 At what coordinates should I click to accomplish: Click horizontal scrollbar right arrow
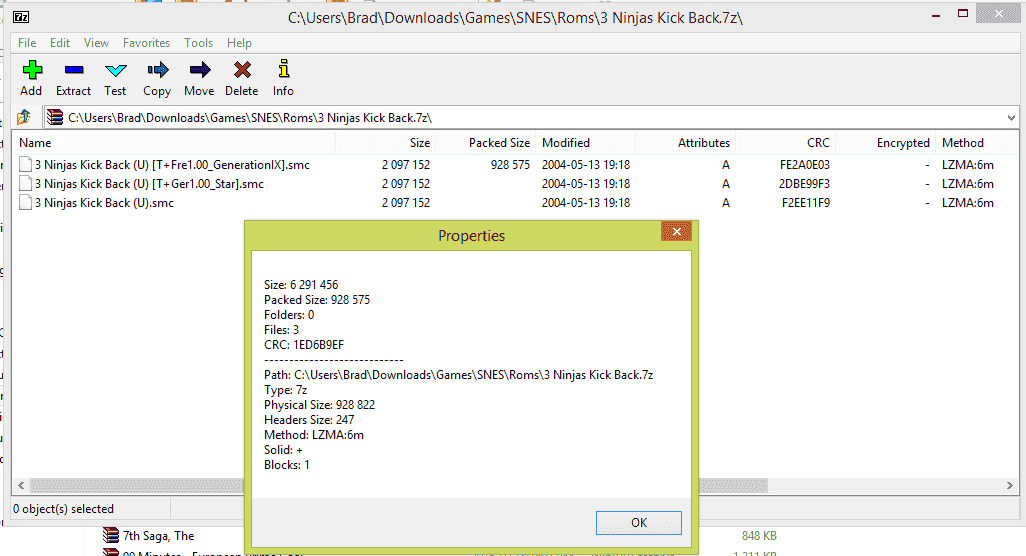coord(1010,485)
